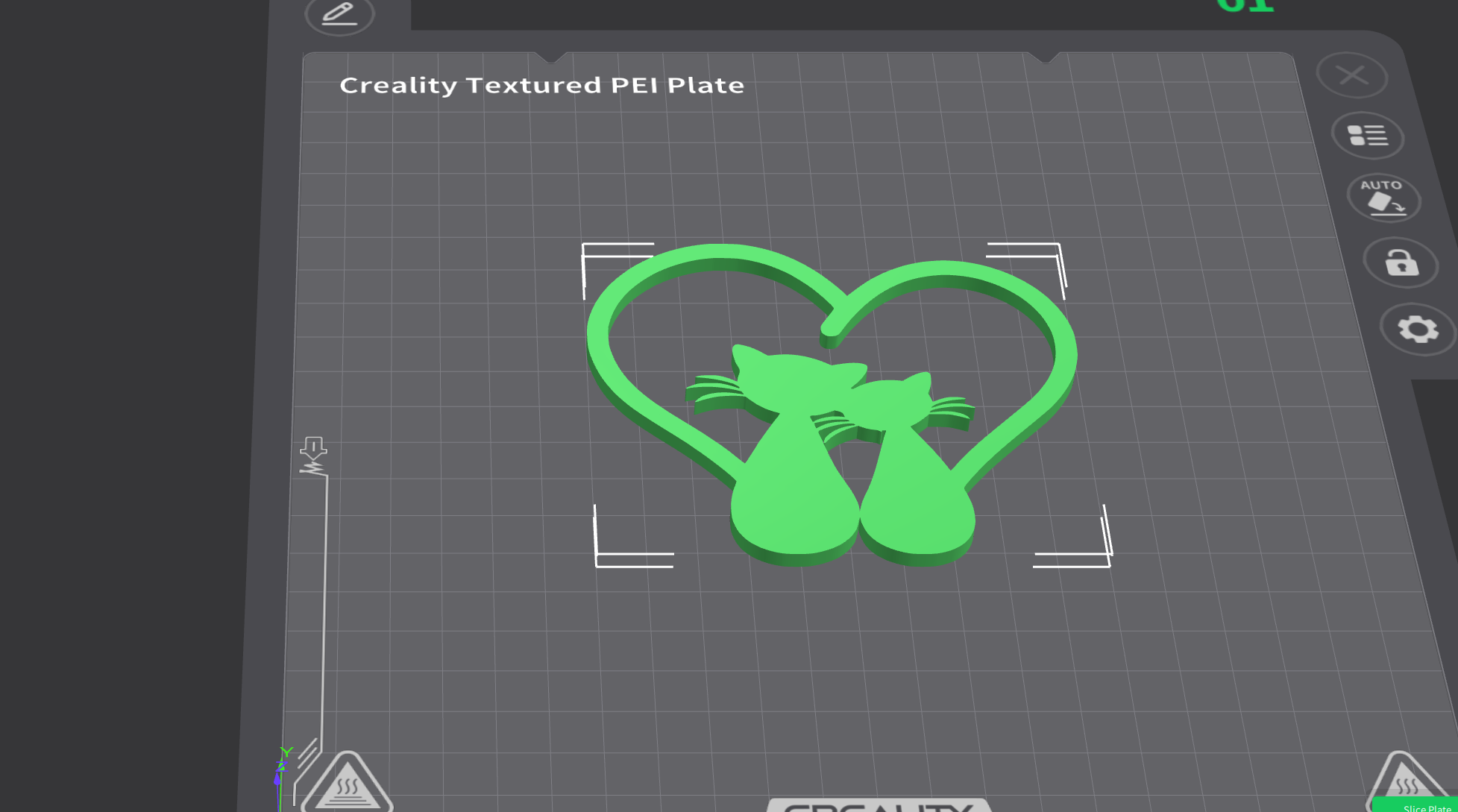Click the right hot surface warning triangle
This screenshot has width=1458, height=812.
pyautogui.click(x=1405, y=781)
